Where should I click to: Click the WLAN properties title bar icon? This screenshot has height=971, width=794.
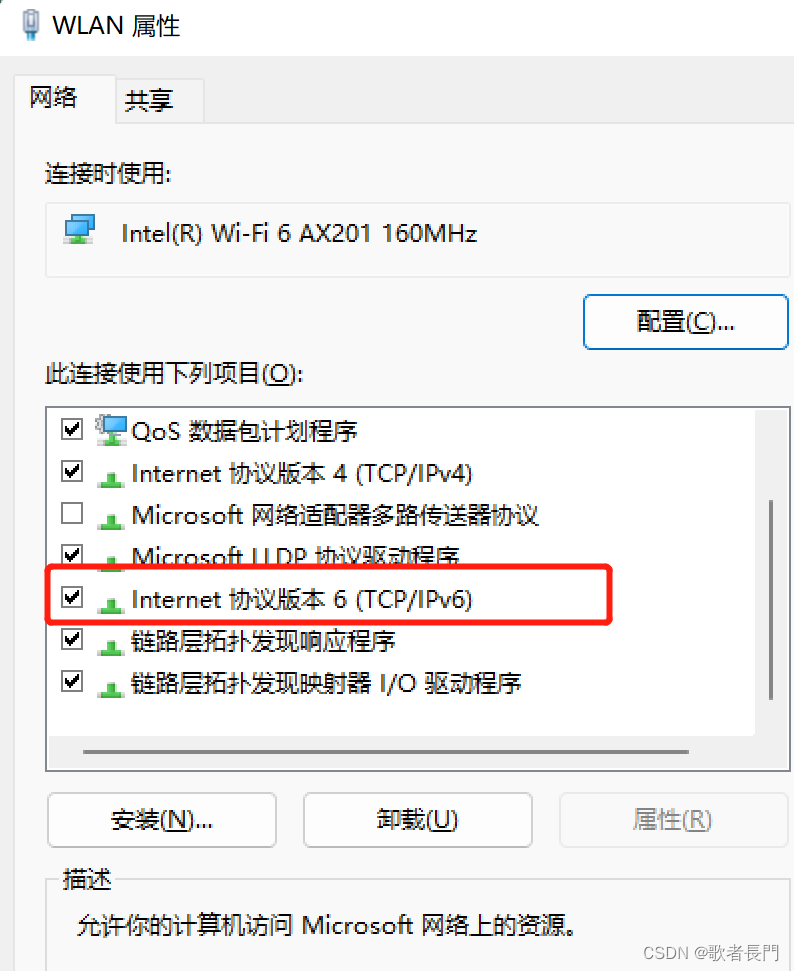(x=30, y=25)
